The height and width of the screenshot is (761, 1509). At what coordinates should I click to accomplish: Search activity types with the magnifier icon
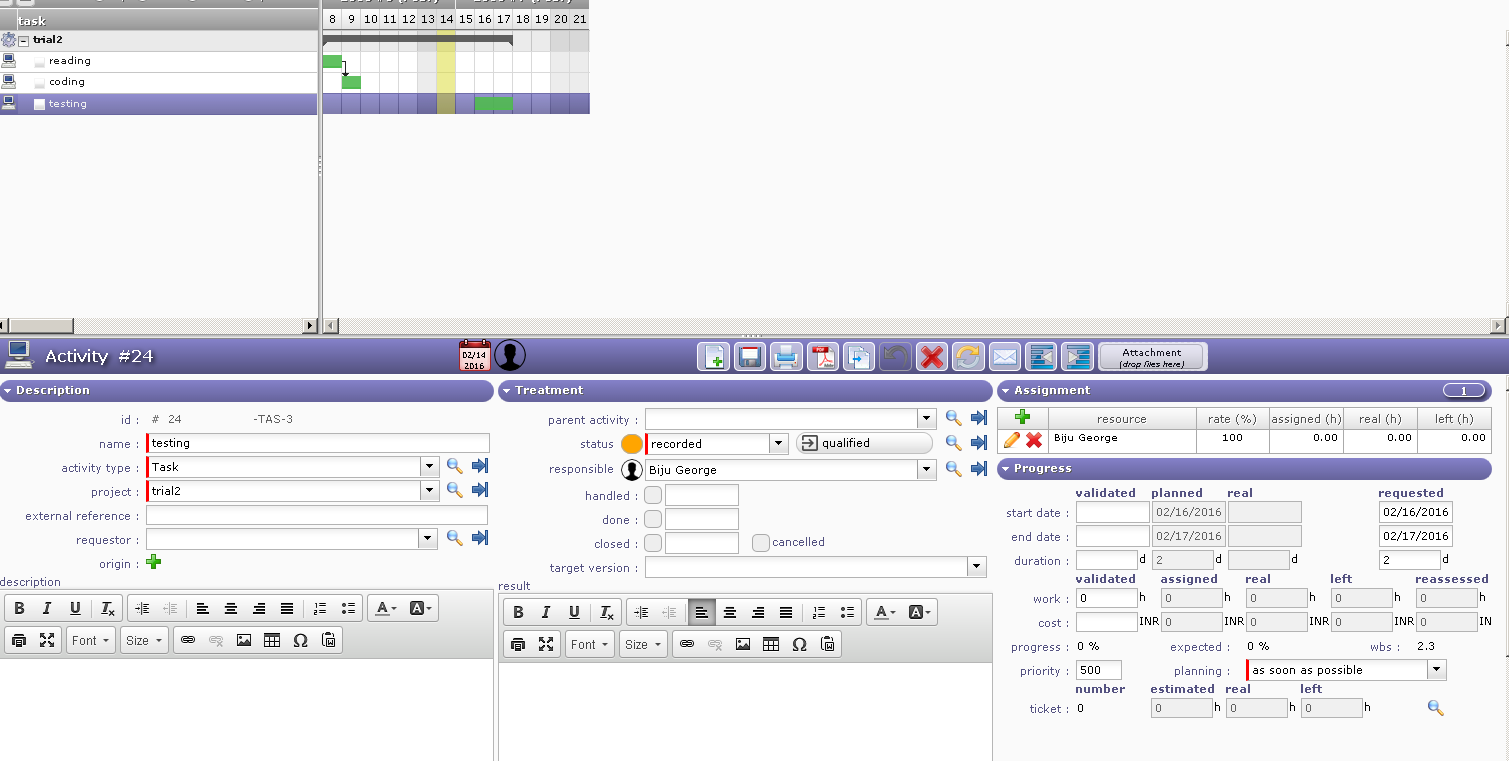click(x=454, y=466)
